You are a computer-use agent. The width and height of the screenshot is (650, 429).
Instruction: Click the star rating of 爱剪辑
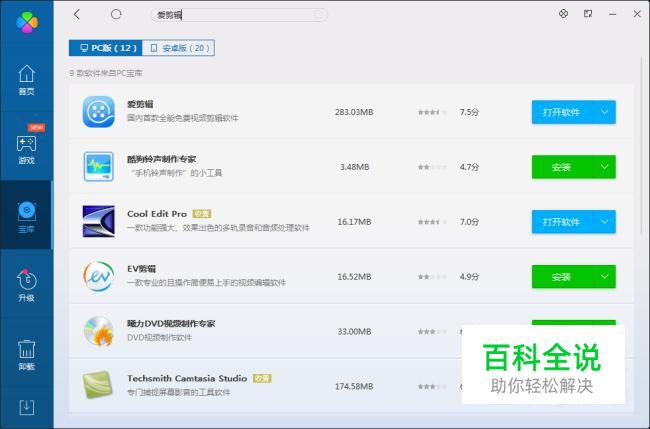pos(432,112)
